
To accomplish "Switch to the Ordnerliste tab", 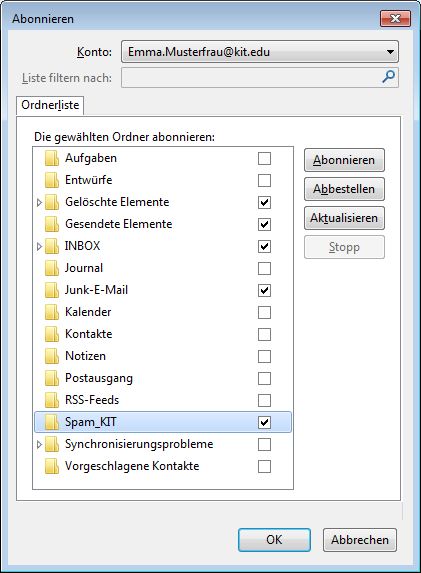I will pos(50,105).
